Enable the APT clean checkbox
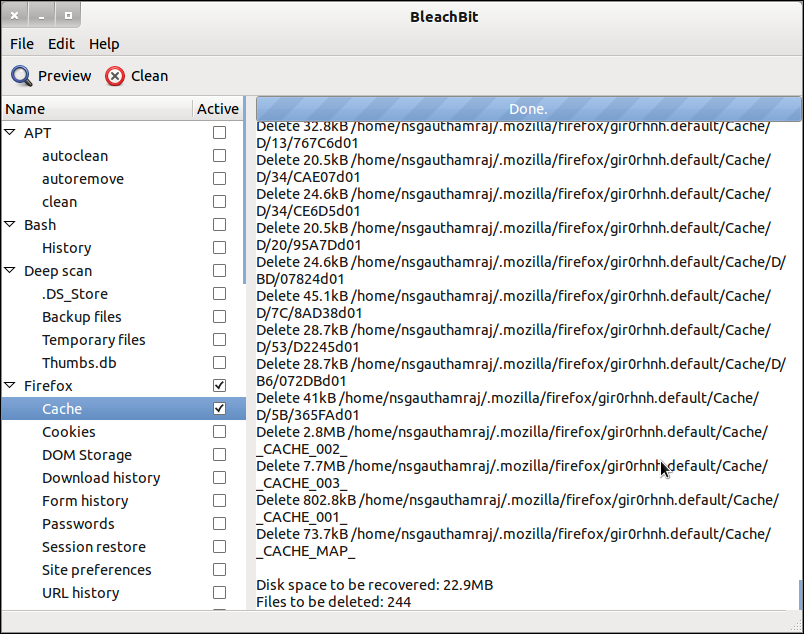This screenshot has height=634, width=804. coord(219,202)
